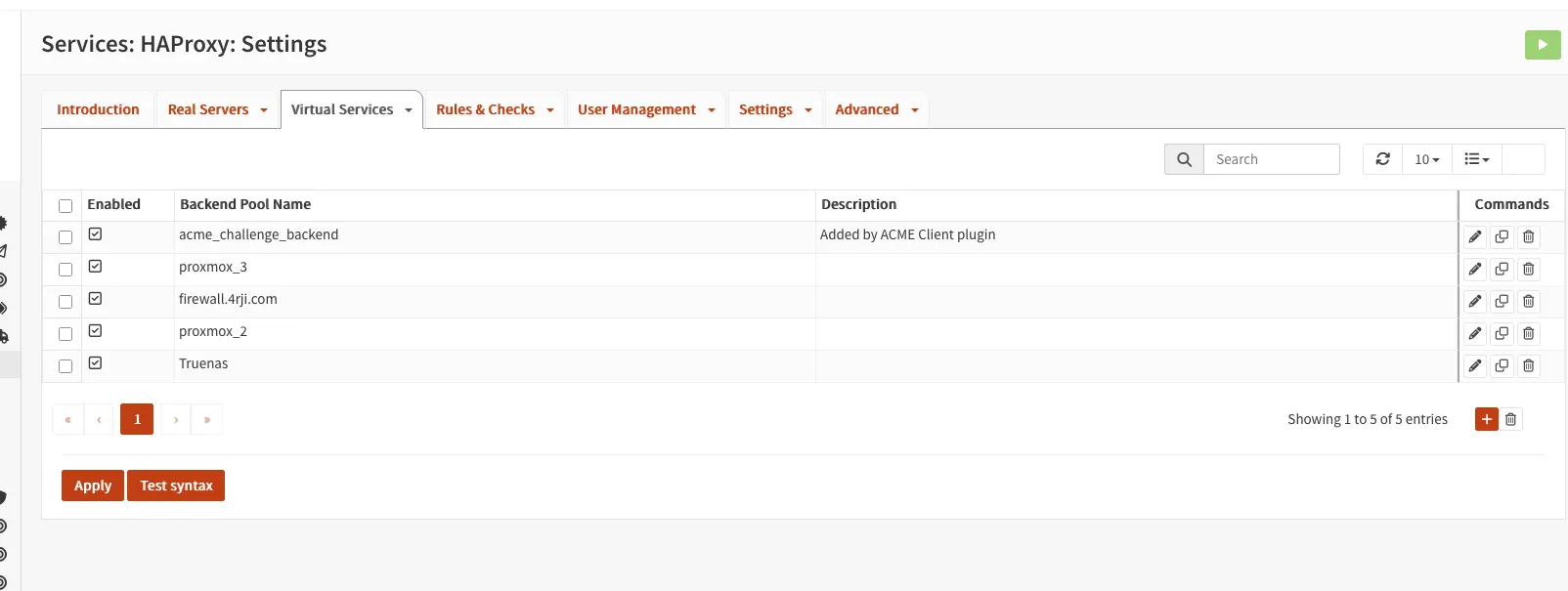Click the green play service button
Screen dimensions: 1568x591
(x=1542, y=45)
